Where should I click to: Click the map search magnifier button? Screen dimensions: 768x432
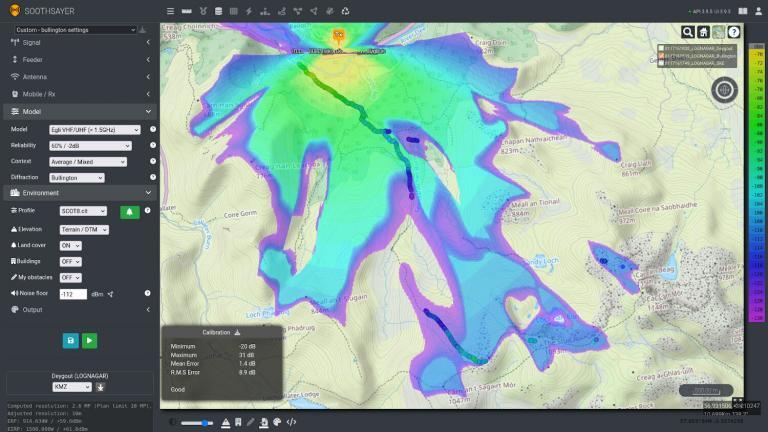(688, 32)
